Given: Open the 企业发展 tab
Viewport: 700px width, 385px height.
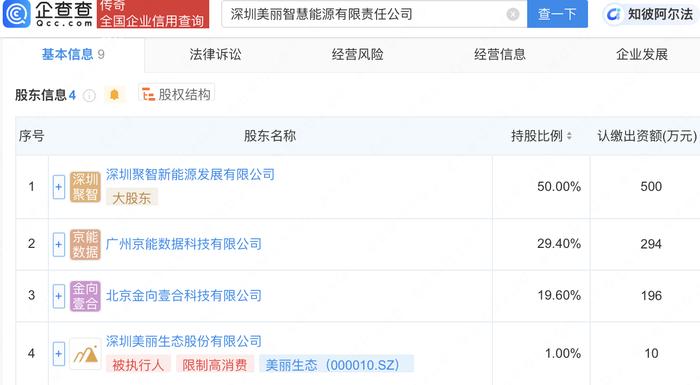Looking at the screenshot, I should point(642,54).
